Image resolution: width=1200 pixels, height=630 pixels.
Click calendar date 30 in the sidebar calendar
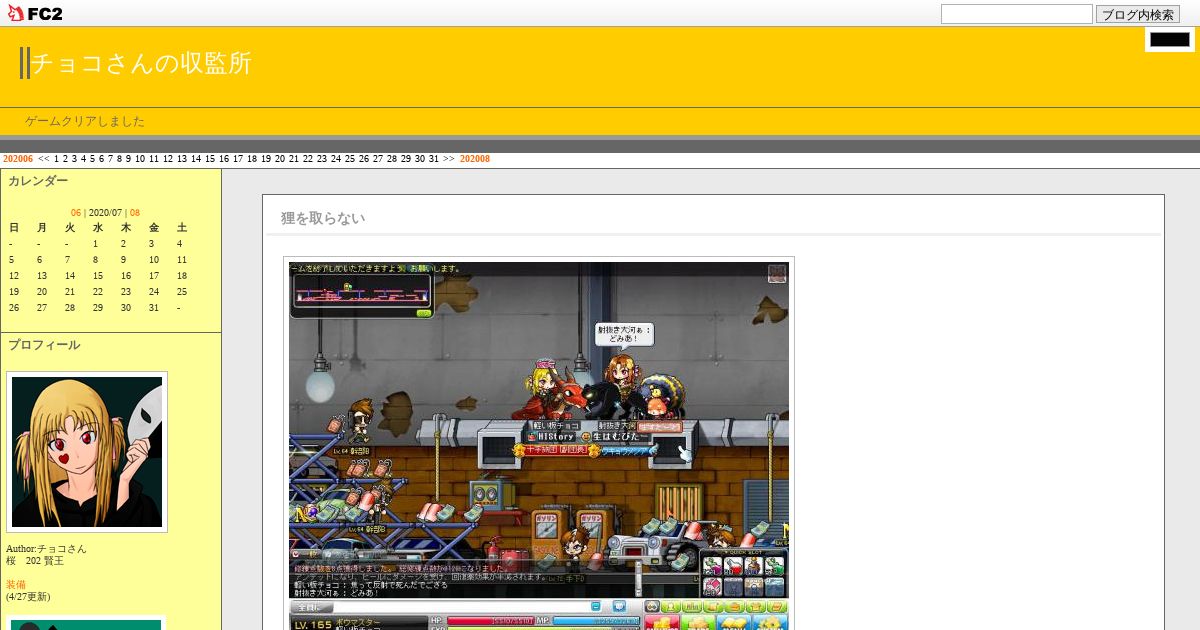click(126, 308)
